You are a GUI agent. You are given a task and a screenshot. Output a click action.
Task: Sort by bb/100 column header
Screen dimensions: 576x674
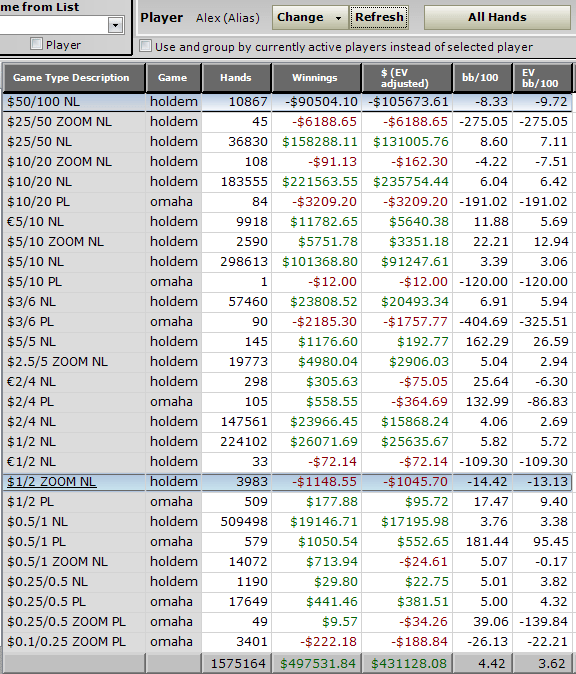click(482, 78)
